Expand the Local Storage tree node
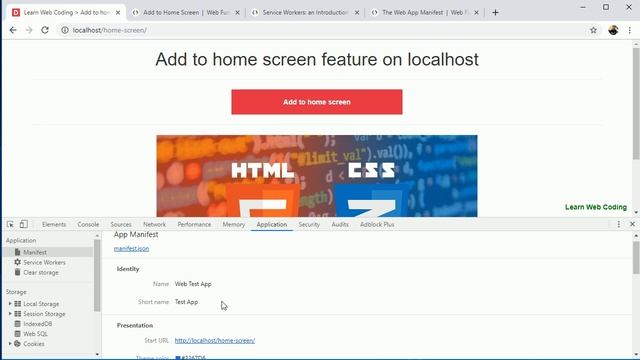The image size is (640, 360). pos(10,304)
